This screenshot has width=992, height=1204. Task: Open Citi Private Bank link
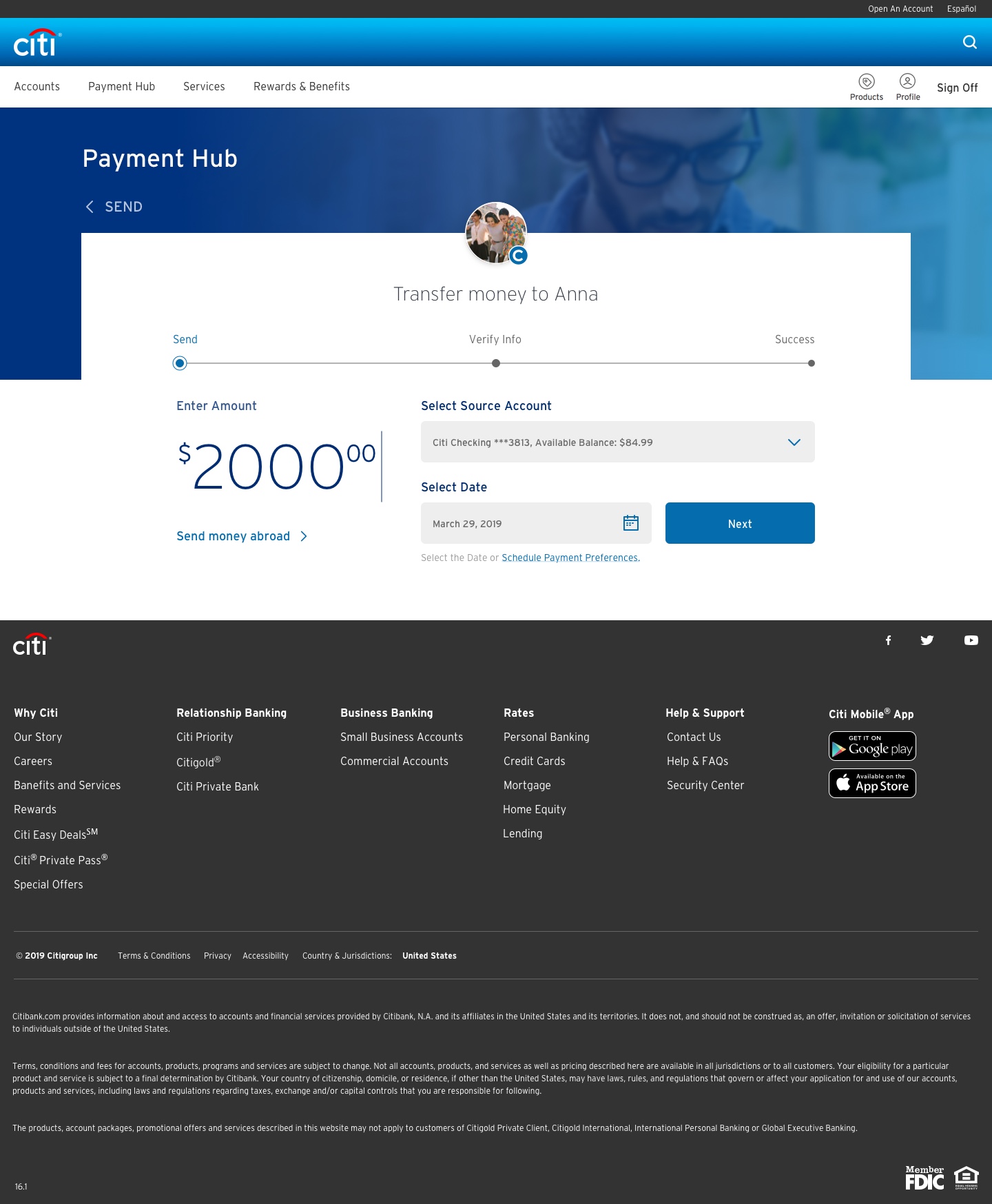coord(218,786)
